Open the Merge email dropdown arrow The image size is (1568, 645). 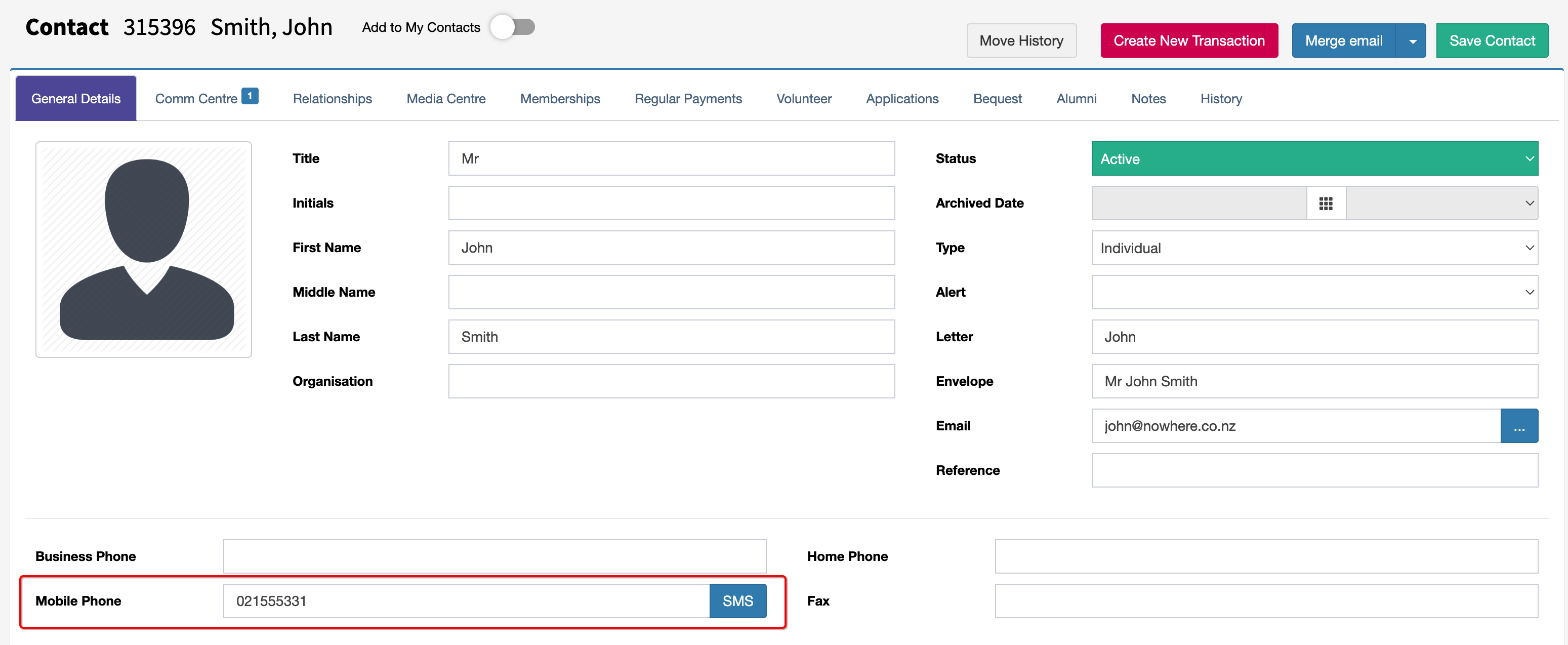tap(1412, 41)
